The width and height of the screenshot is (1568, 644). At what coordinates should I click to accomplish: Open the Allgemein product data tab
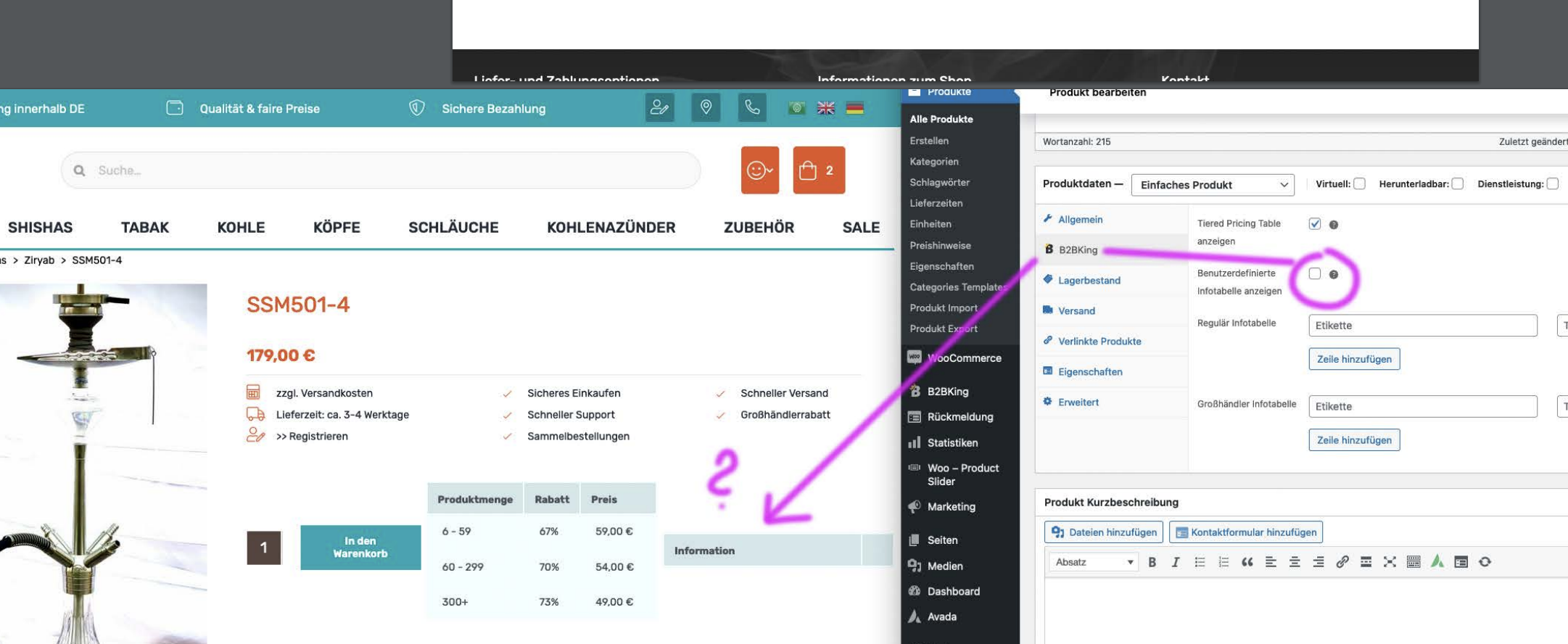click(x=1080, y=219)
